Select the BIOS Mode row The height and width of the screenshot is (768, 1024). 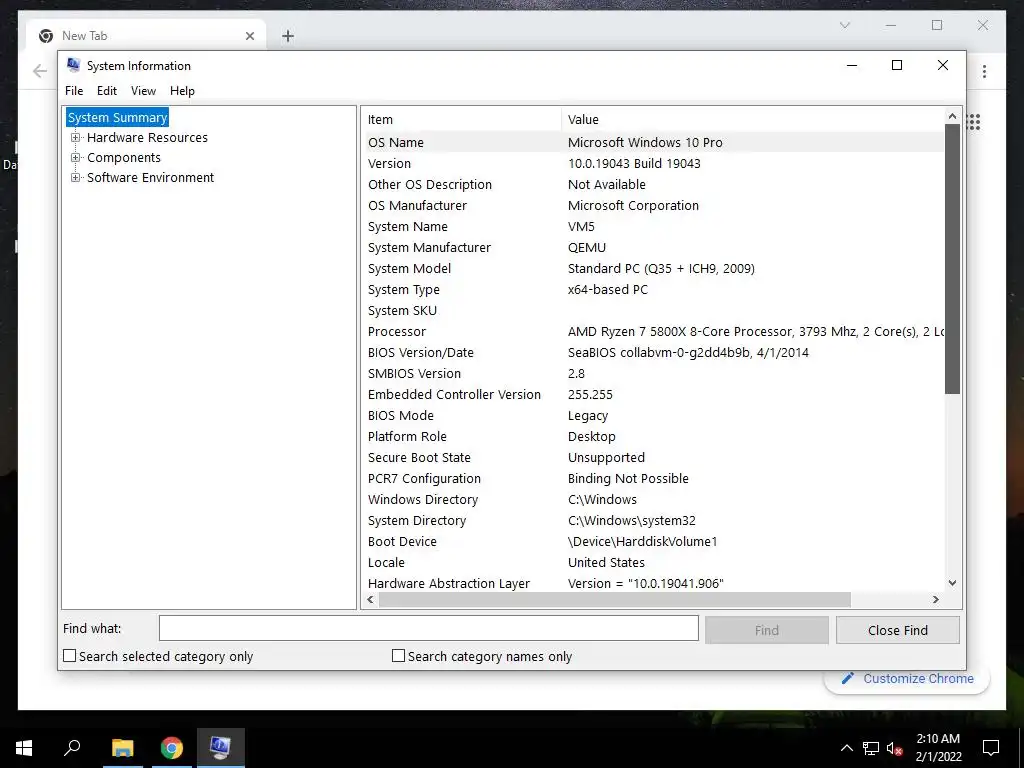click(654, 415)
